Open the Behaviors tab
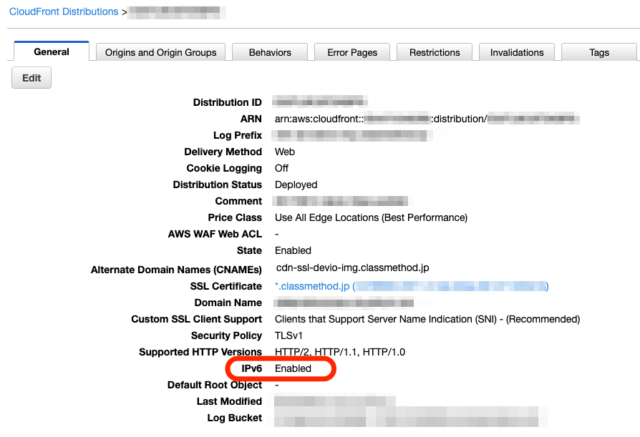The width and height of the screenshot is (640, 437). click(268, 53)
